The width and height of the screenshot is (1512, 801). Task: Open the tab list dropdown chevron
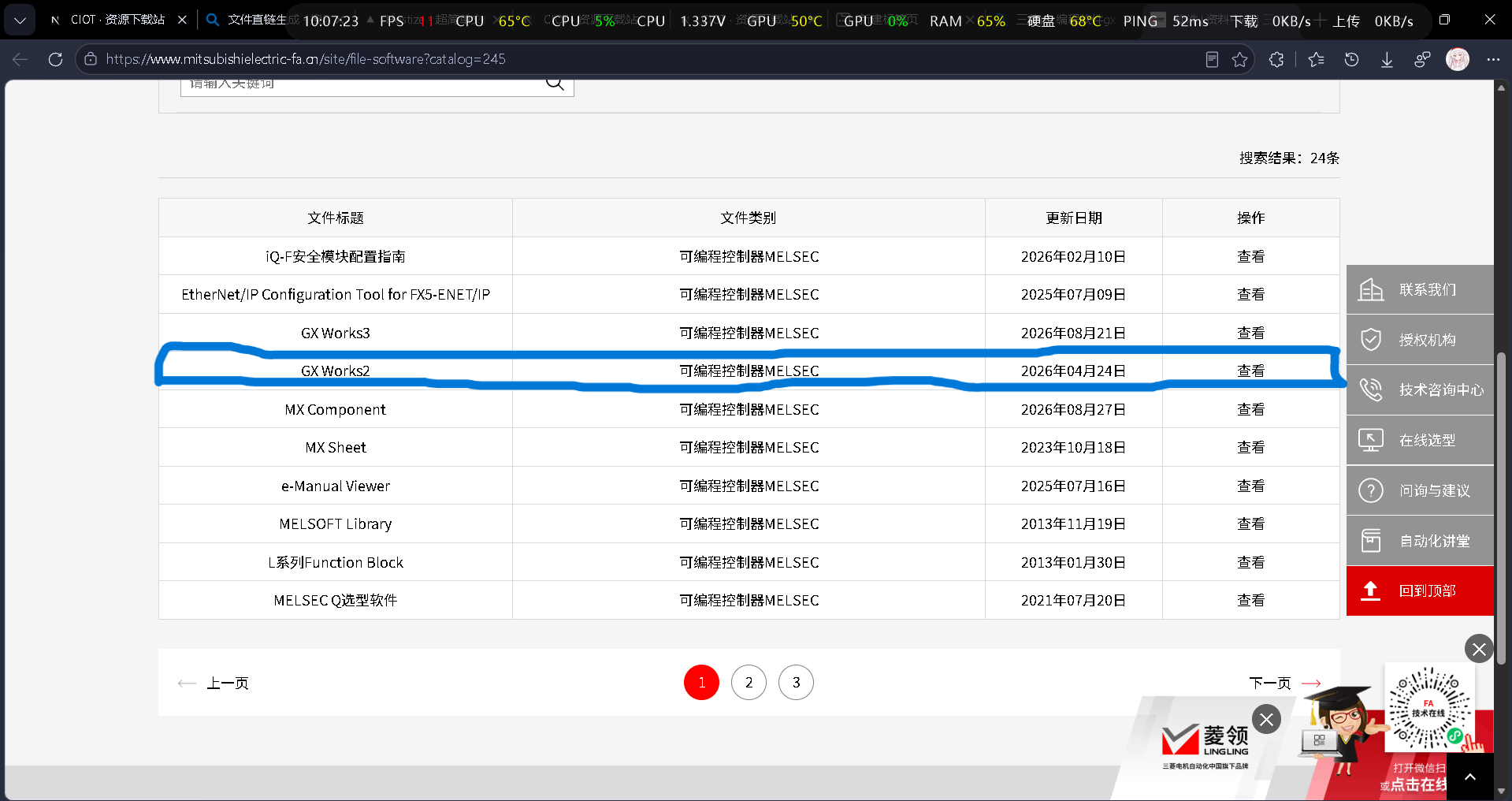(x=20, y=20)
